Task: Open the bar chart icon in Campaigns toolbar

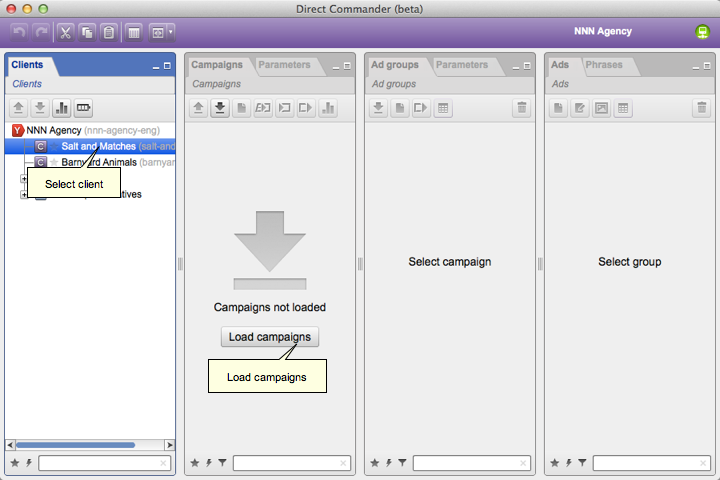Action: 328,108
